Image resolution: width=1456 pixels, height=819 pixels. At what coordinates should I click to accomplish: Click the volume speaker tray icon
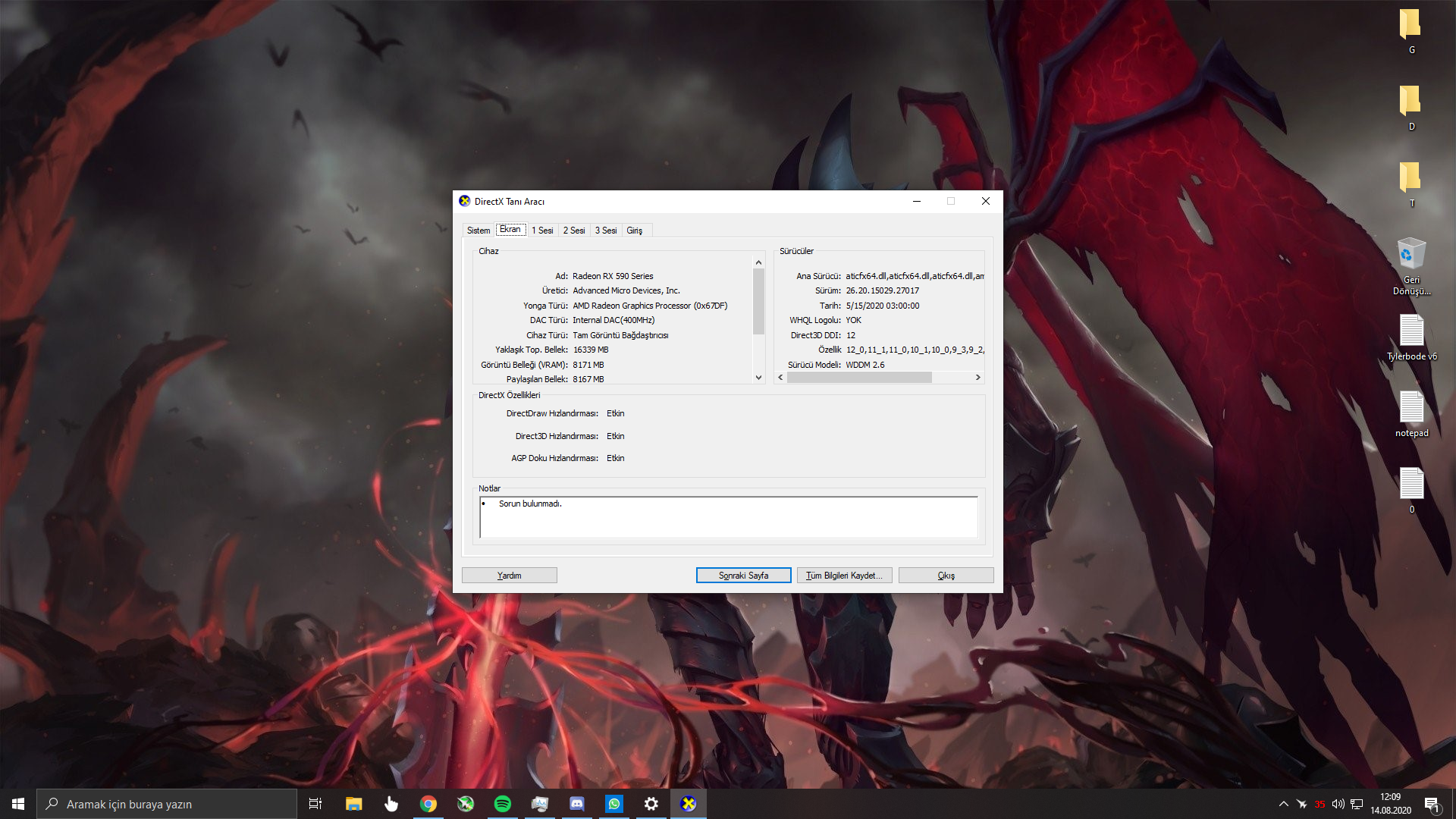coord(1338,804)
